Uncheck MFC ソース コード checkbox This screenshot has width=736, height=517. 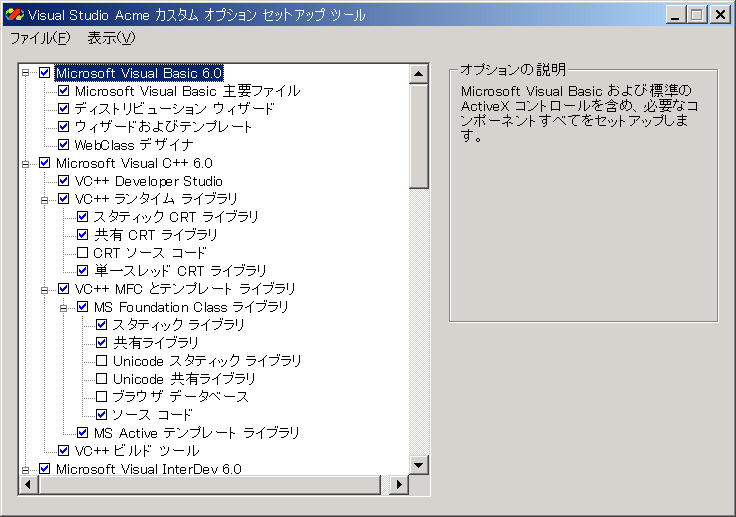tap(101, 414)
